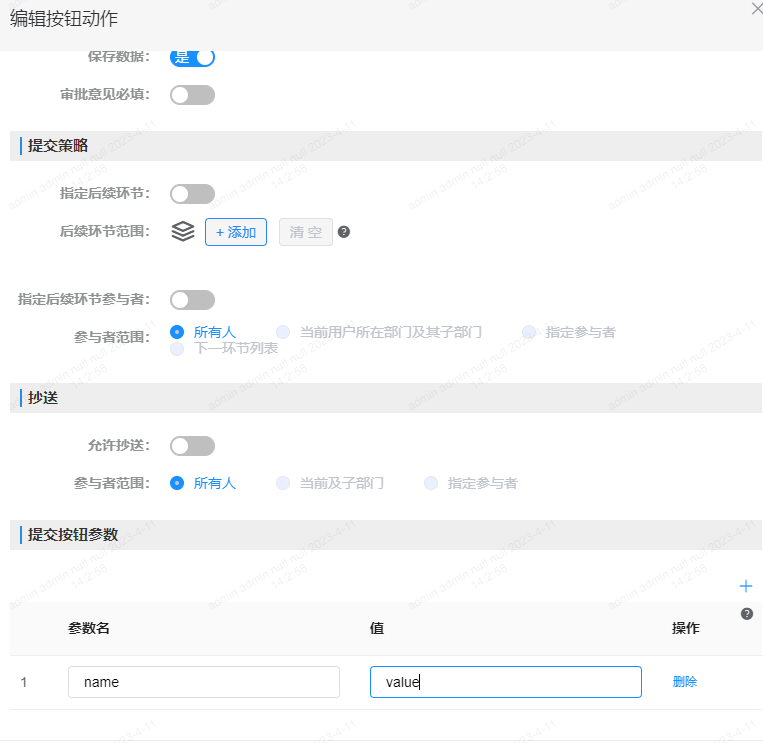Turn on the 指定后续环节 switch
Image resolution: width=763 pixels, height=743 pixels.
tap(192, 194)
